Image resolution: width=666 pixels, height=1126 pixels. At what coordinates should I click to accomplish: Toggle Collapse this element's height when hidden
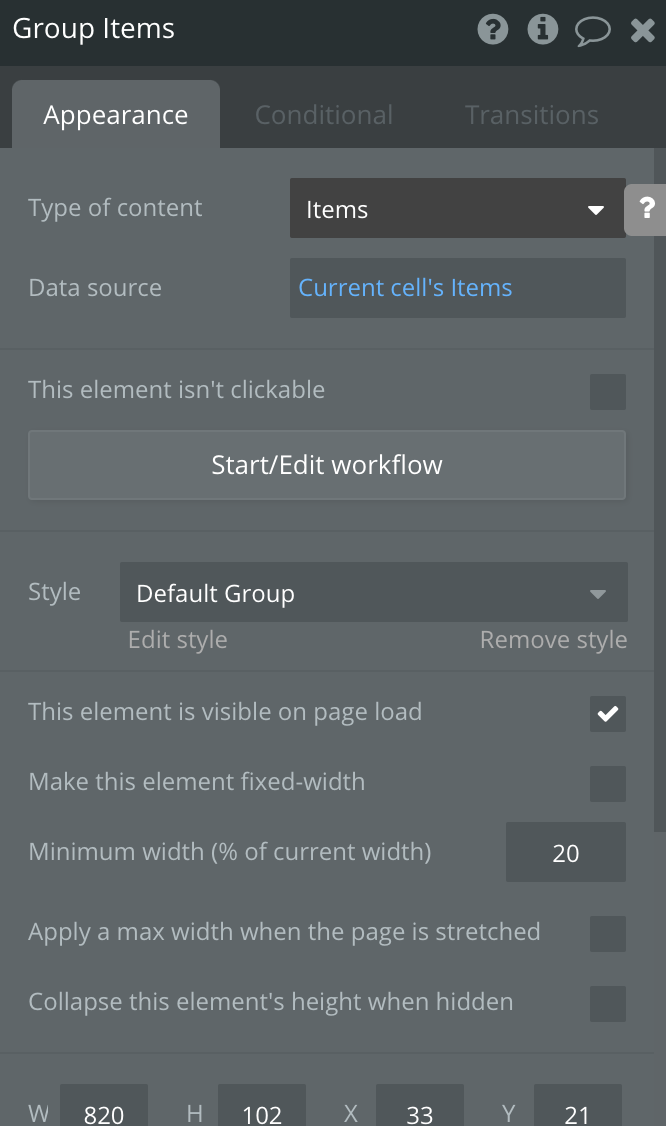click(x=607, y=1003)
